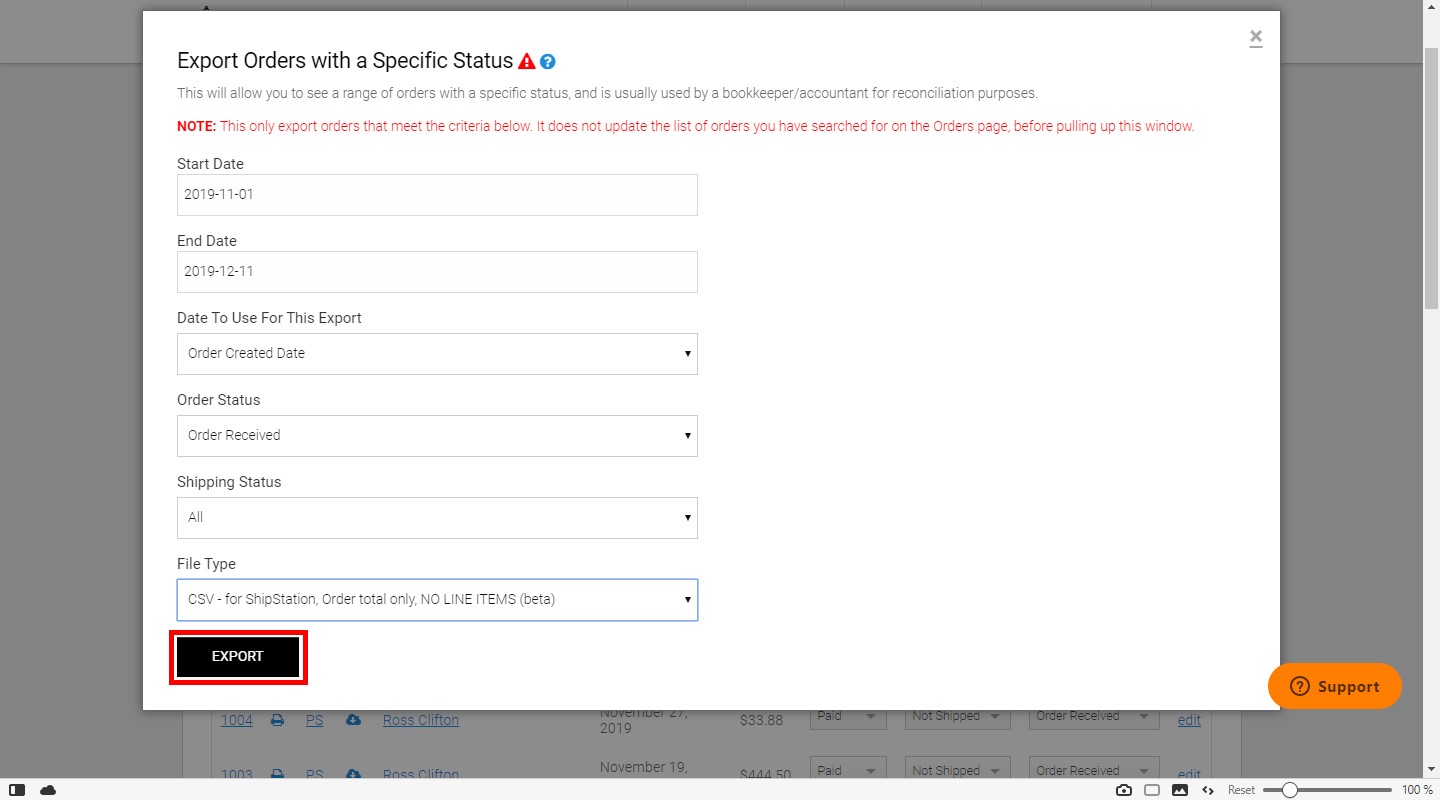
Task: Open the File Type dropdown
Action: pos(437,600)
